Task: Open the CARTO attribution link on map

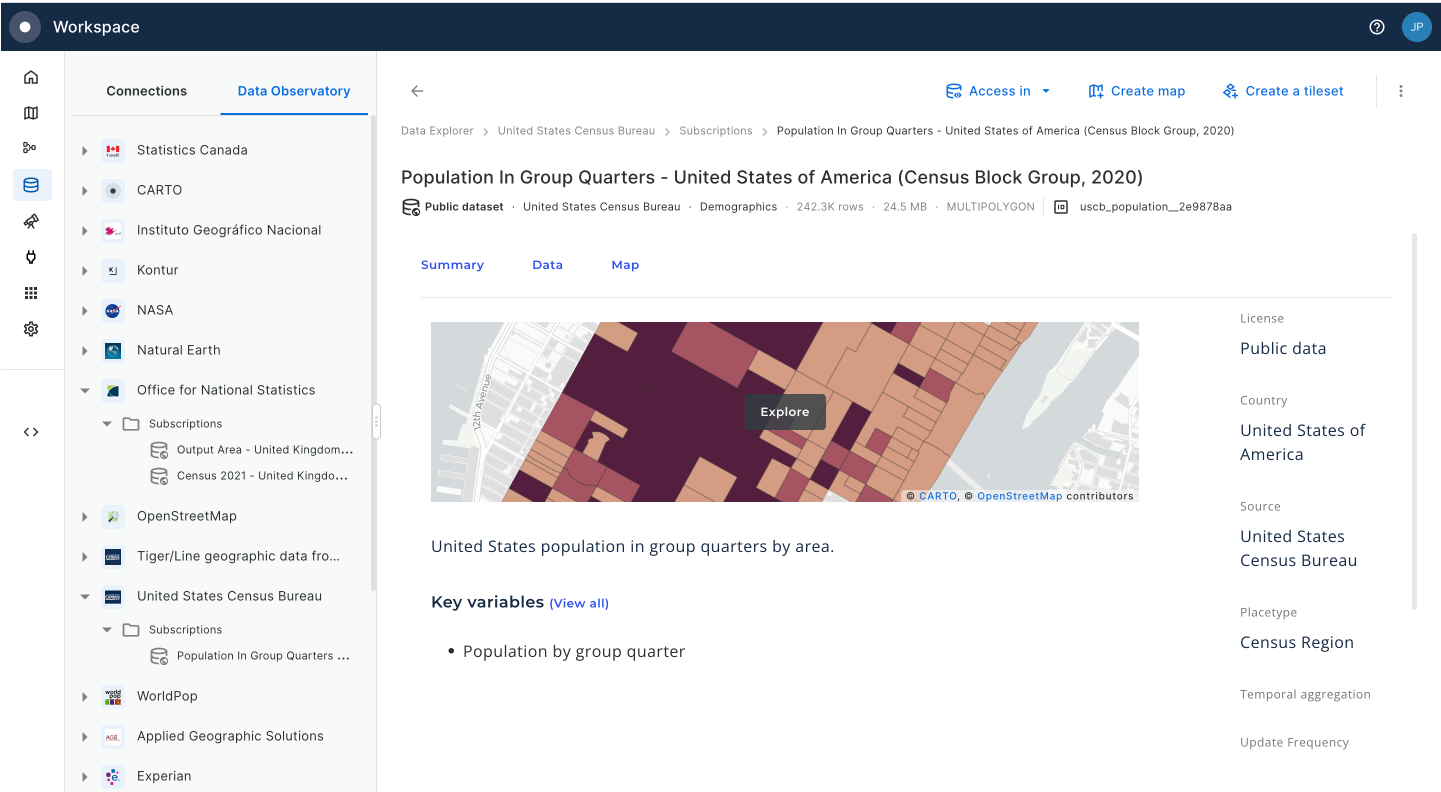Action: click(938, 496)
